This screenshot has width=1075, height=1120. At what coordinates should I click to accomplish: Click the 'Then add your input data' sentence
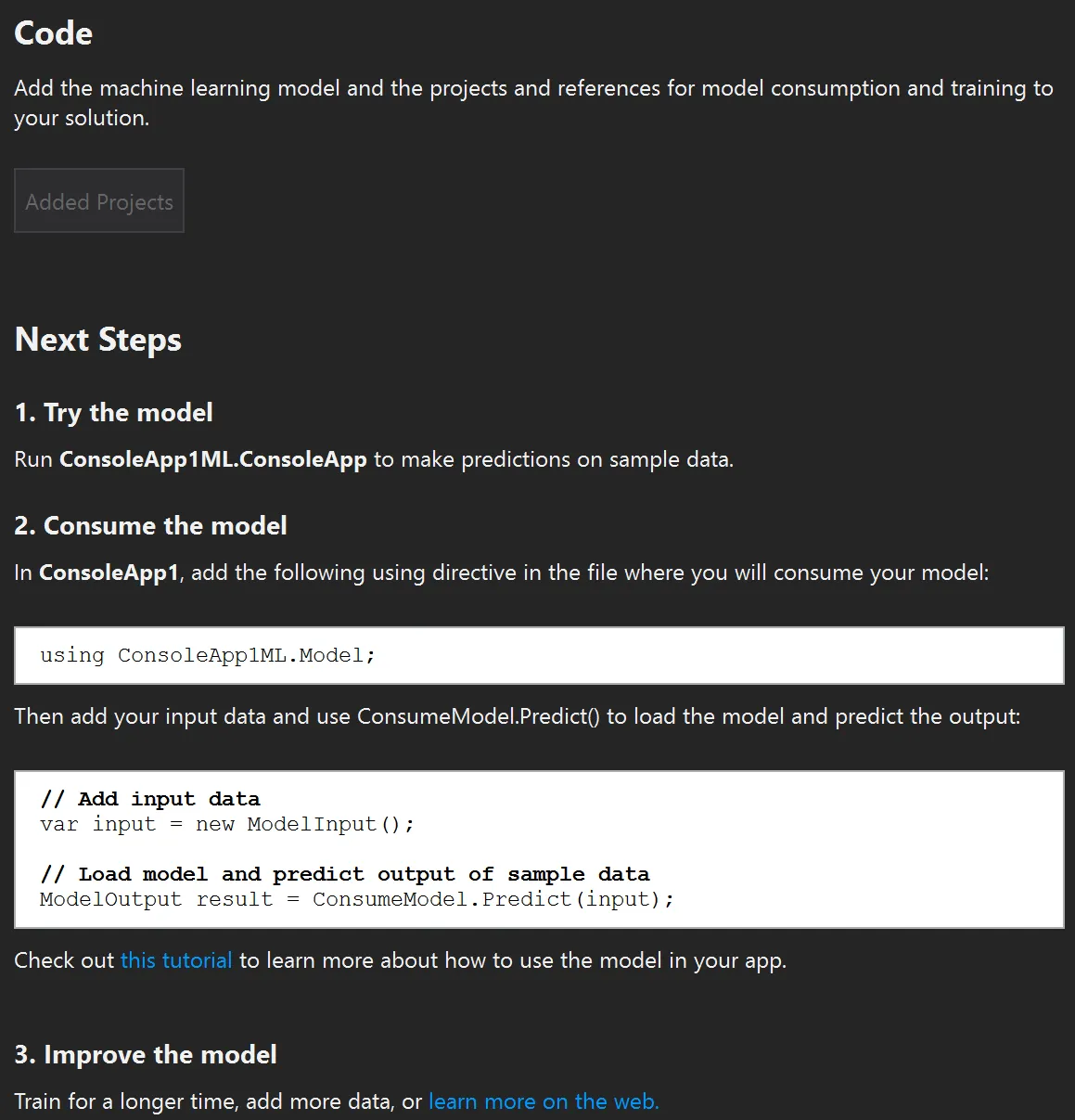[518, 716]
